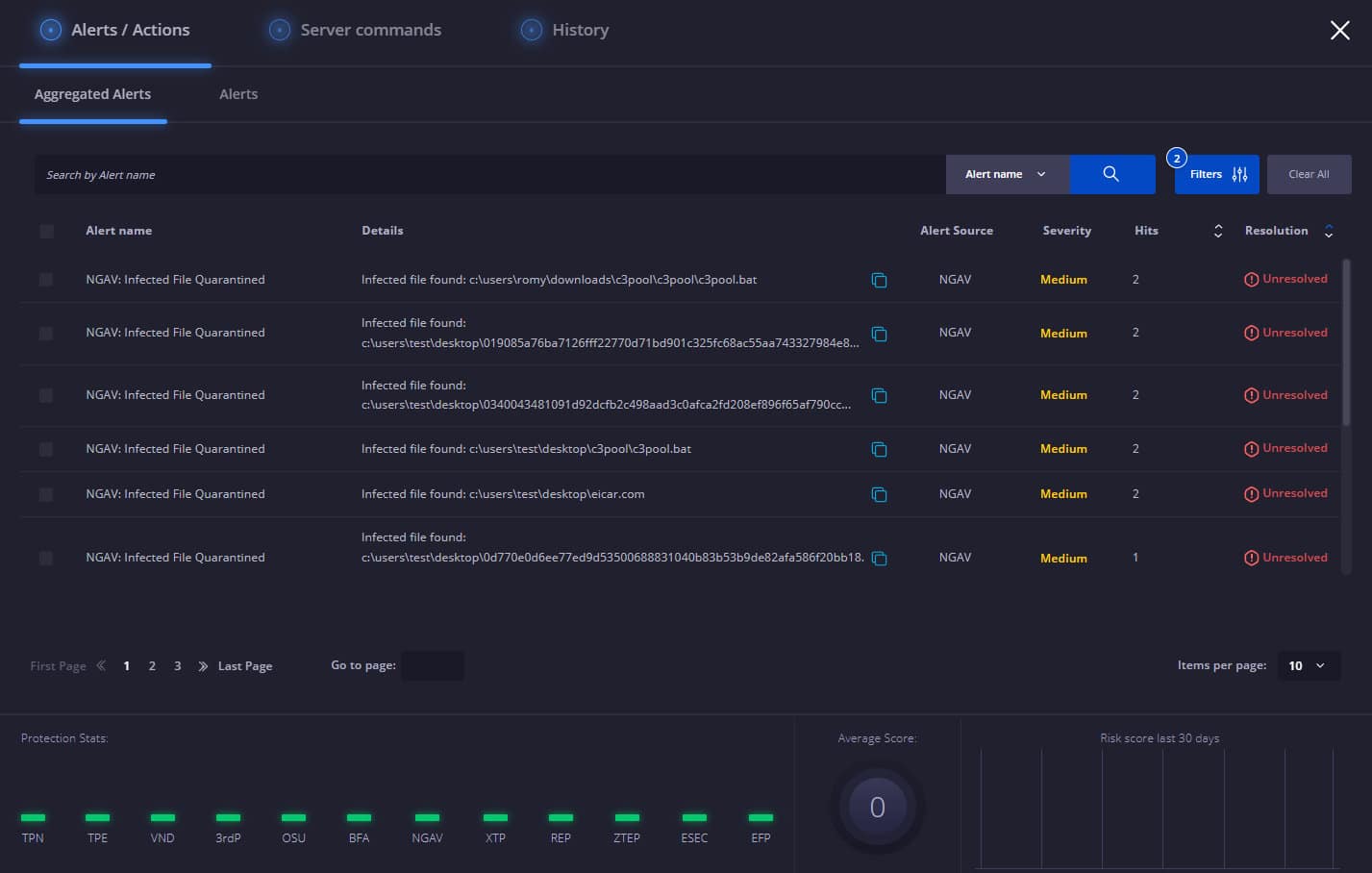
Task: Click the alerts table vertical scrollbar
Action: 1346,341
